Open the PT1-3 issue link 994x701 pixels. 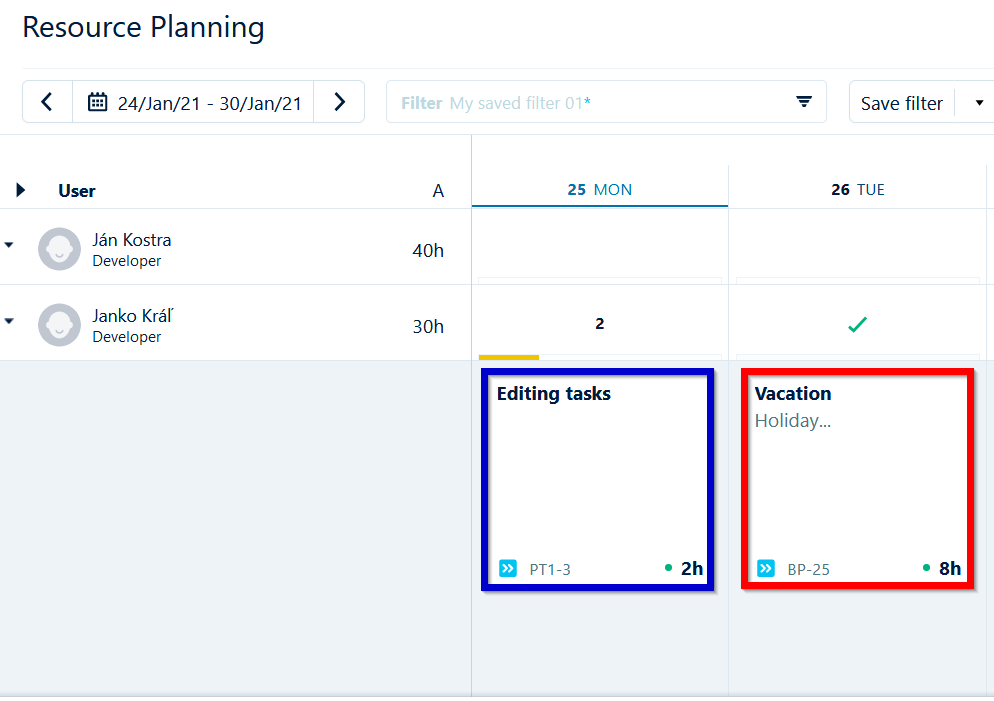click(550, 570)
